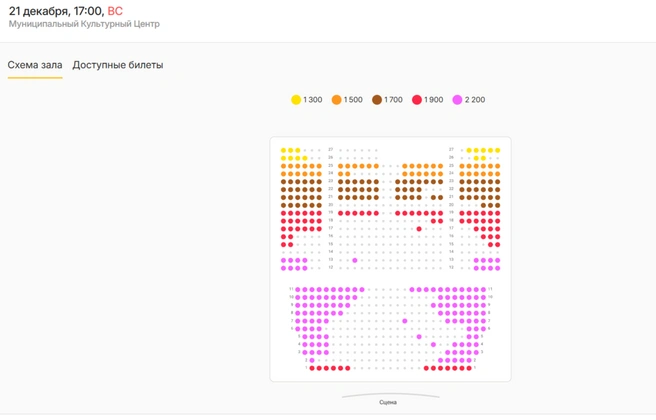Click the "Сцена" stage label
656x420 pixels.
(388, 402)
